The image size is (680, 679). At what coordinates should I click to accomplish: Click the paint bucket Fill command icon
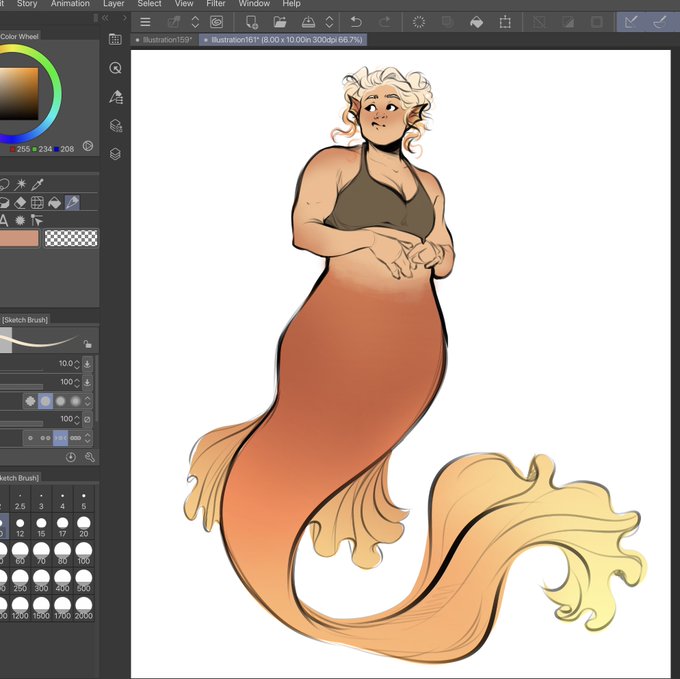tap(477, 22)
